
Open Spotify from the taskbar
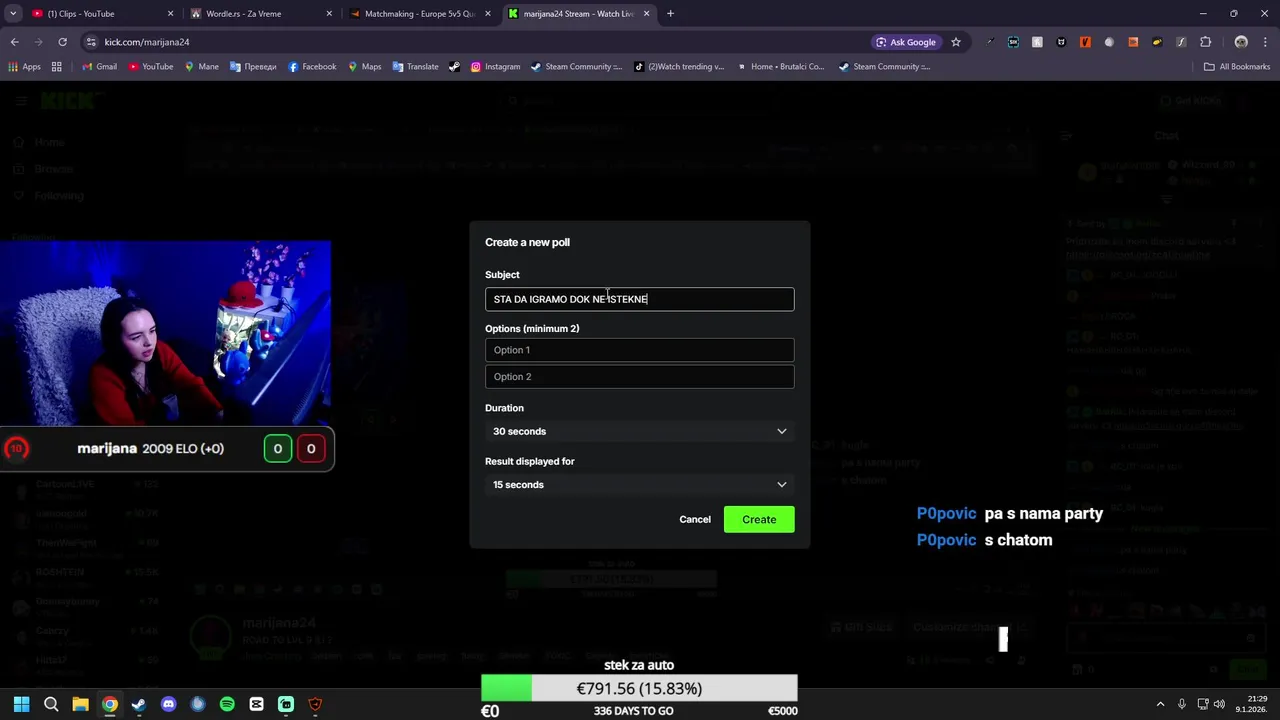227,704
